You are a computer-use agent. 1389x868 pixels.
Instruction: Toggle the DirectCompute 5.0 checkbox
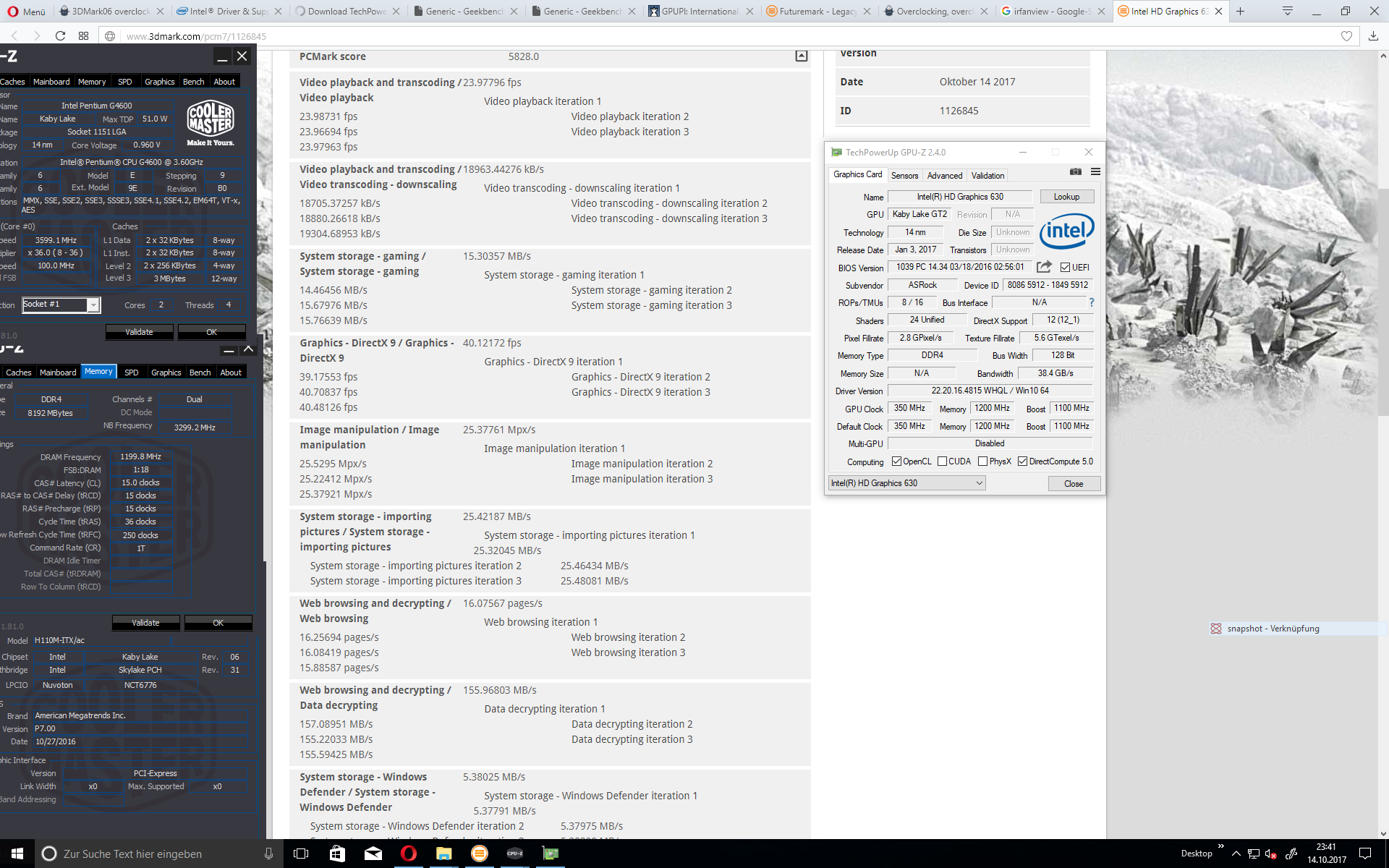(x=1022, y=461)
